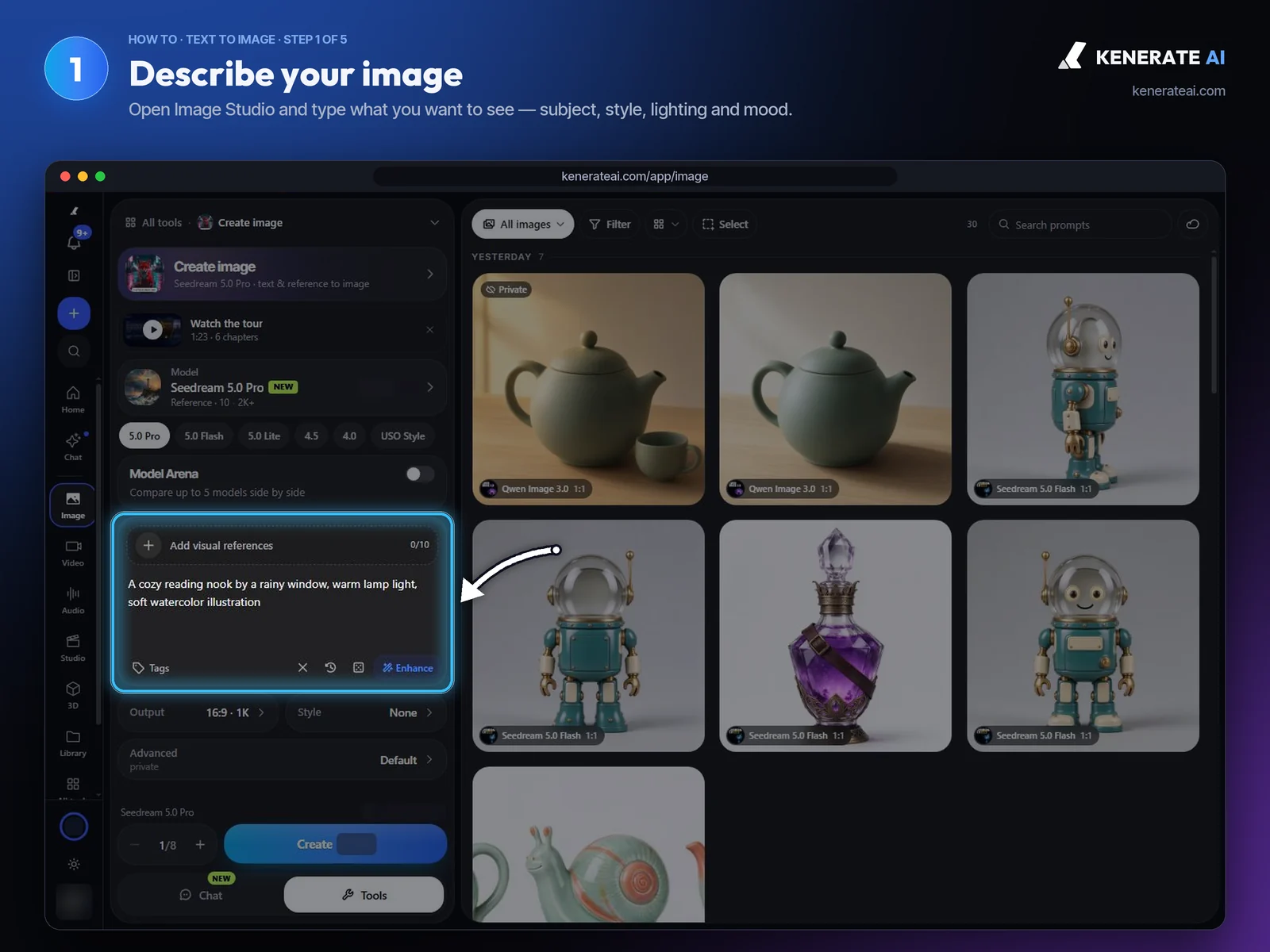Open the purple perfume bottle thumbnail
The image size is (1270, 952).
click(x=835, y=635)
